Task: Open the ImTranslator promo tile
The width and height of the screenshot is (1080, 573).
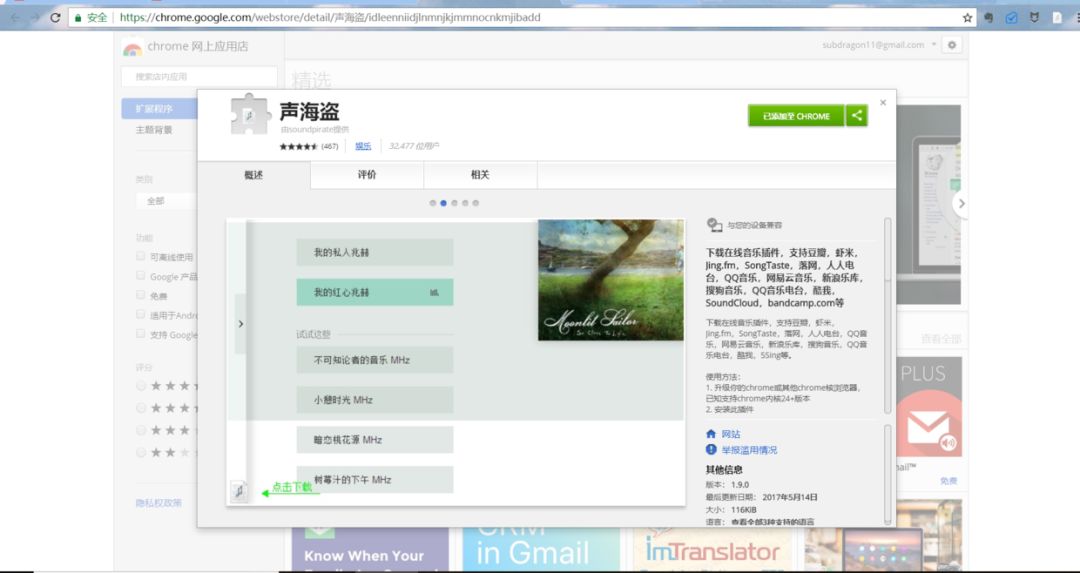Action: (712, 549)
